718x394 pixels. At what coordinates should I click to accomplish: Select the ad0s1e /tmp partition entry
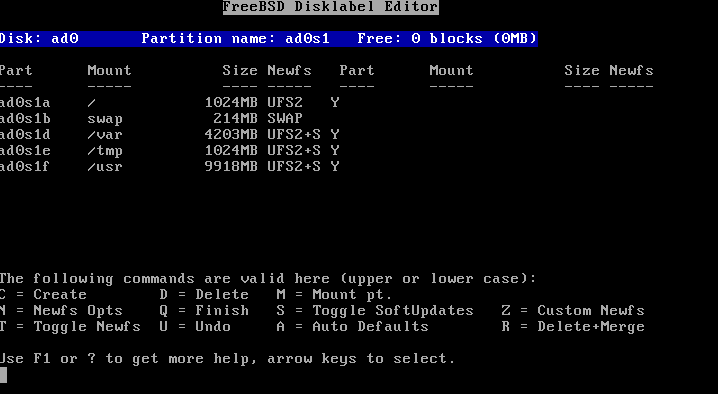pos(169,151)
